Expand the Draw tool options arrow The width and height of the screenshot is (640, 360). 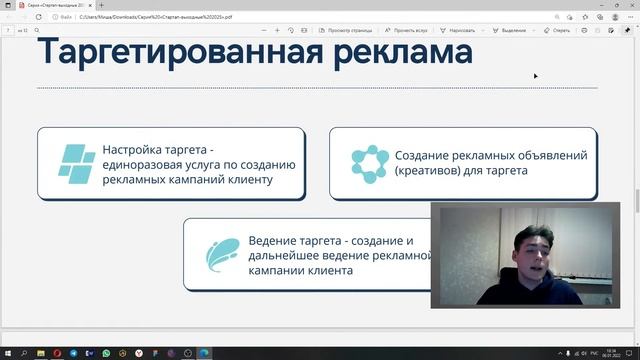pyautogui.click(x=483, y=31)
